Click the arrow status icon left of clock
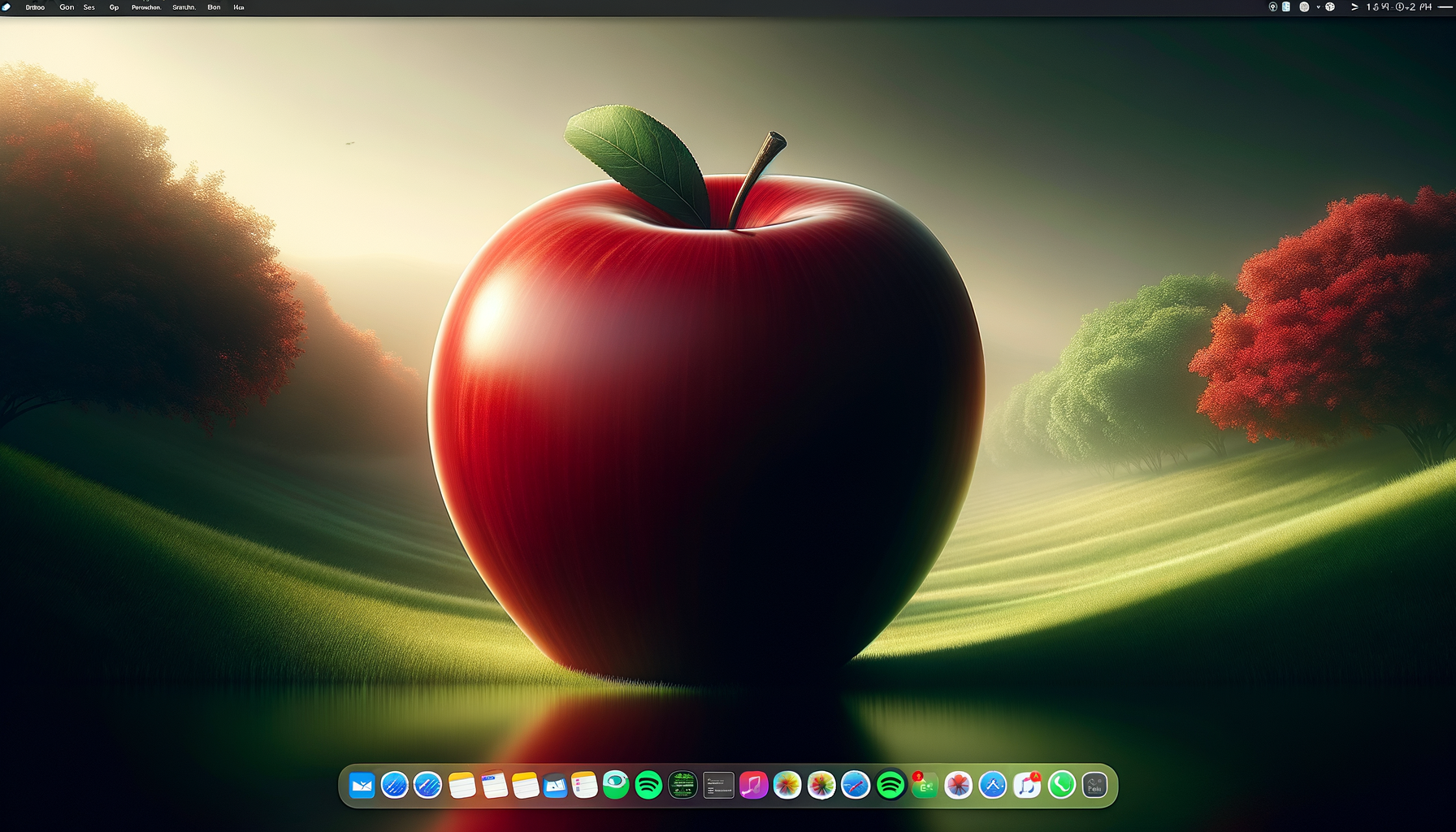 point(1354,6)
